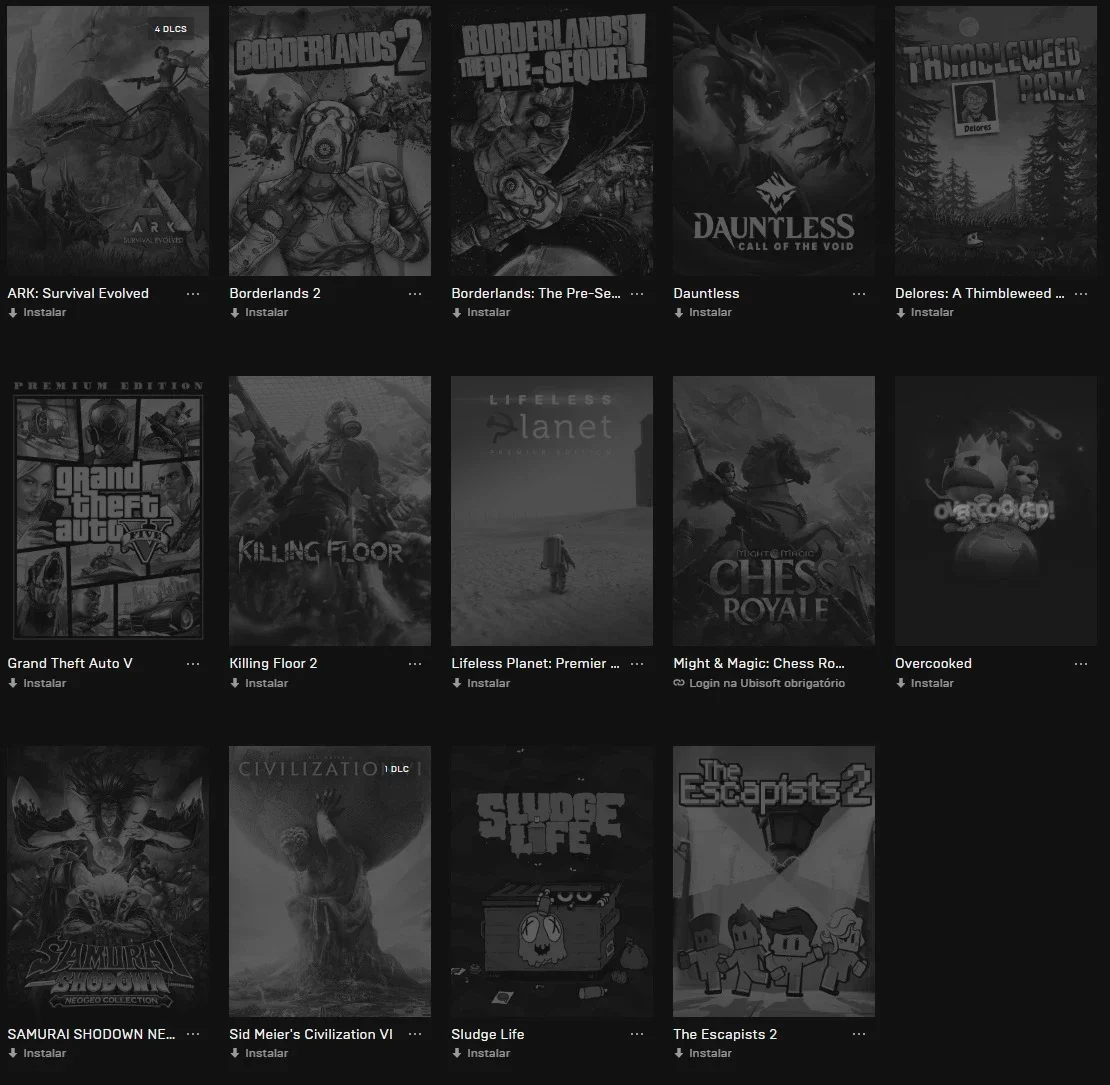Click Instalar under The Escapists 2

tap(703, 1053)
